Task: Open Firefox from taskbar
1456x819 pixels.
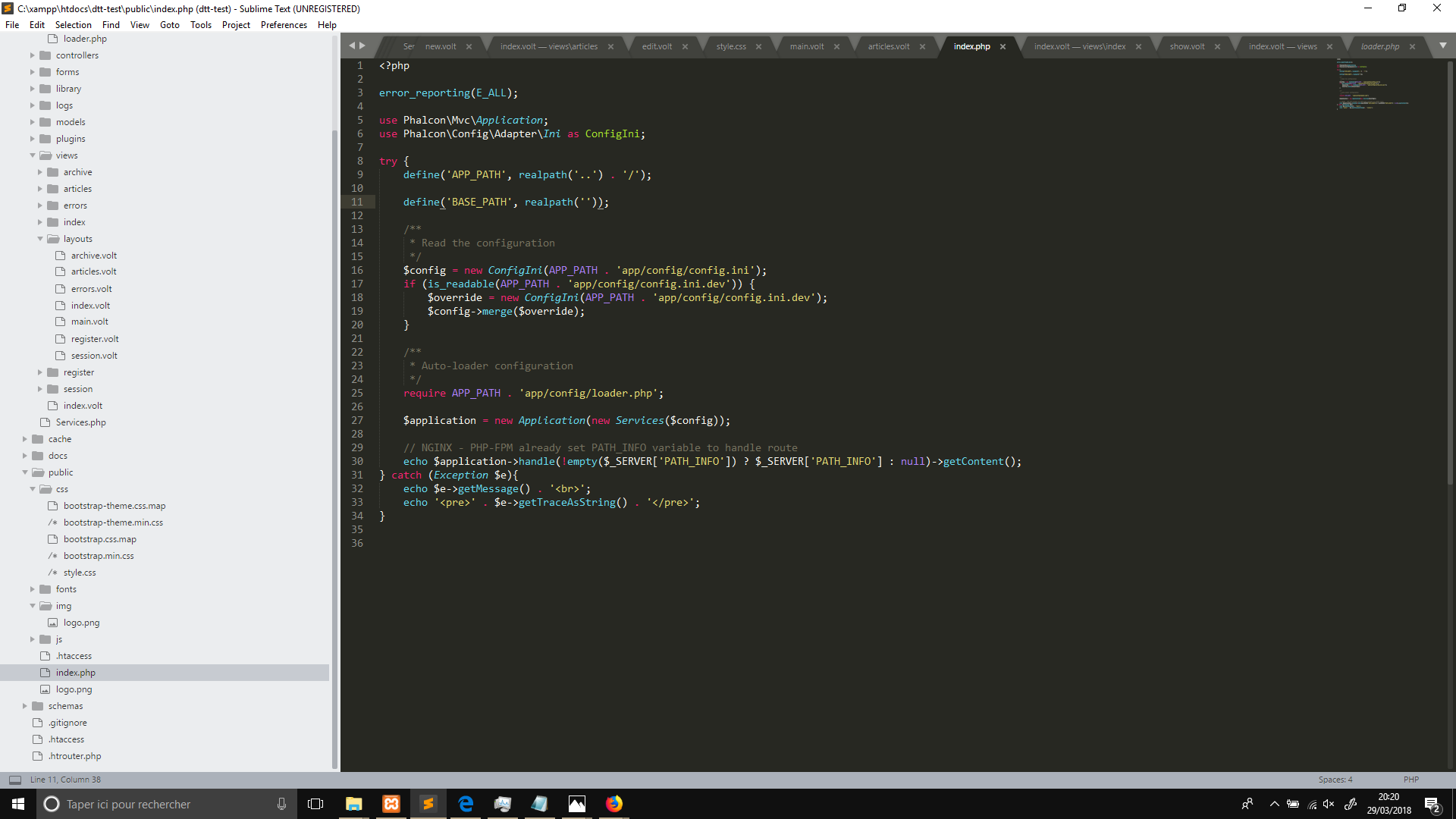Action: pyautogui.click(x=614, y=804)
